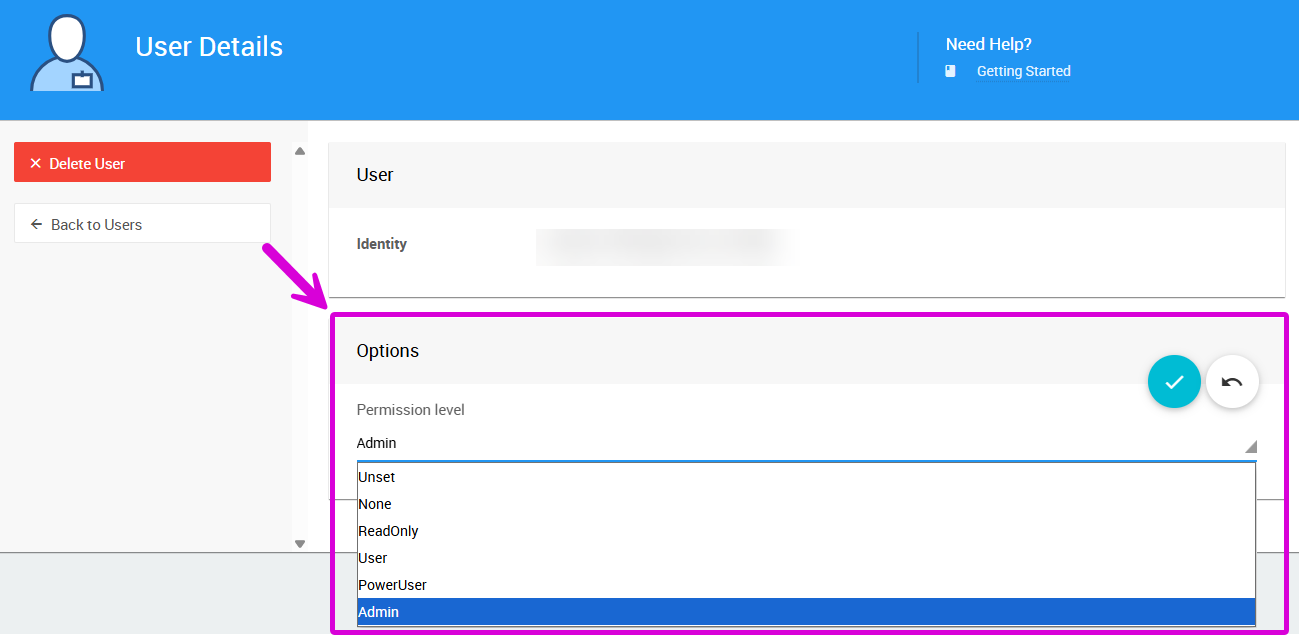The height and width of the screenshot is (635, 1299).
Task: Select the ReadOnly permission option
Action: point(388,531)
